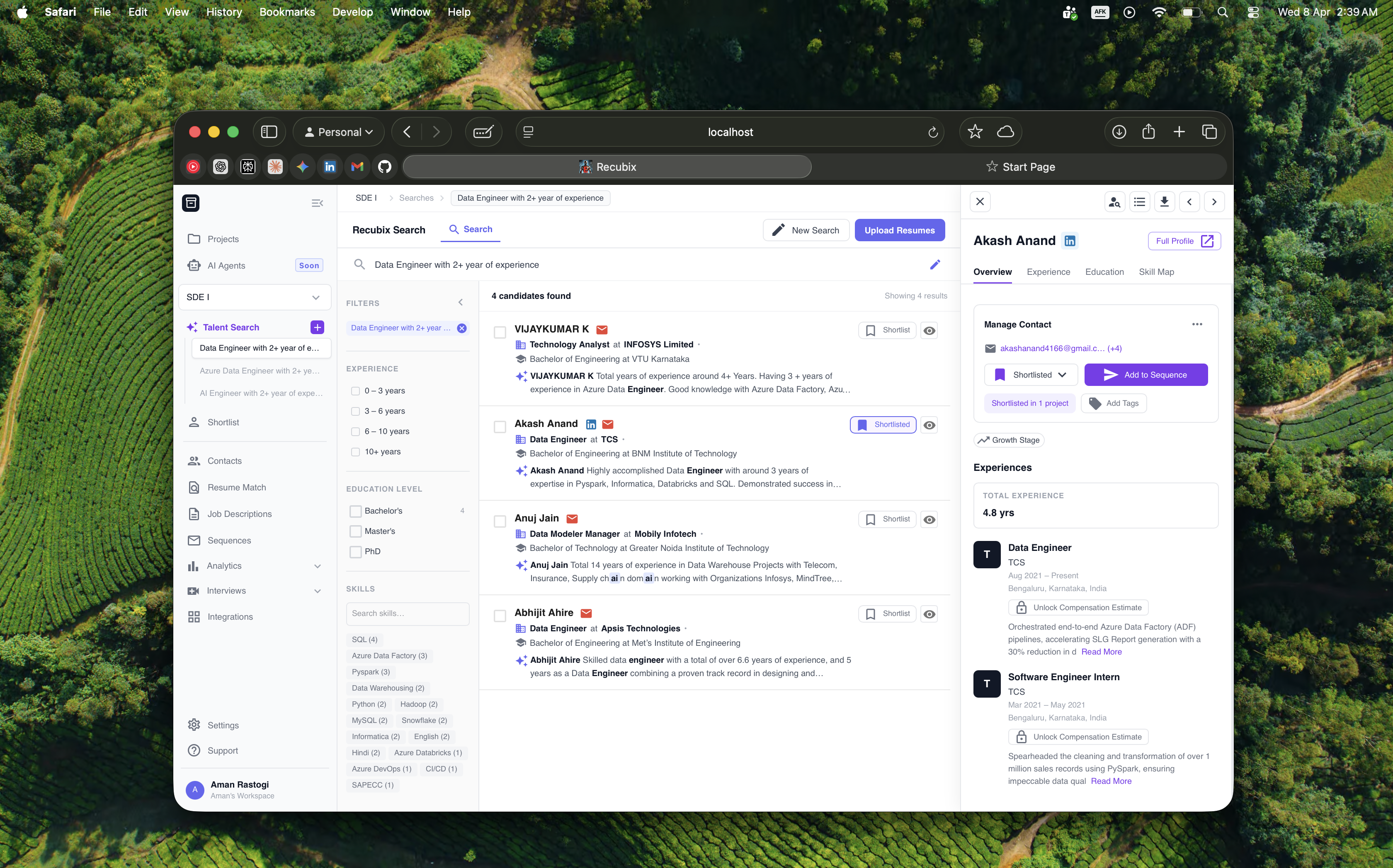Click the Upload Resumes button

click(899, 230)
